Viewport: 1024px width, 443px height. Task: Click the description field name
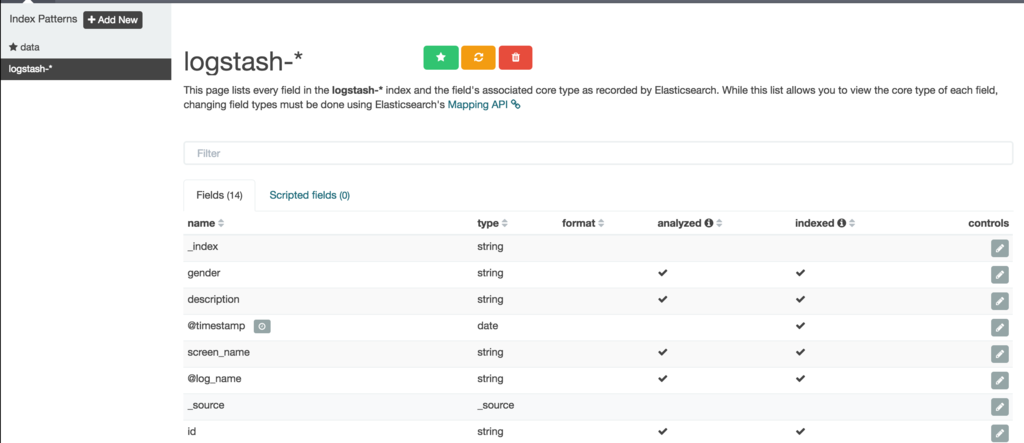point(214,299)
